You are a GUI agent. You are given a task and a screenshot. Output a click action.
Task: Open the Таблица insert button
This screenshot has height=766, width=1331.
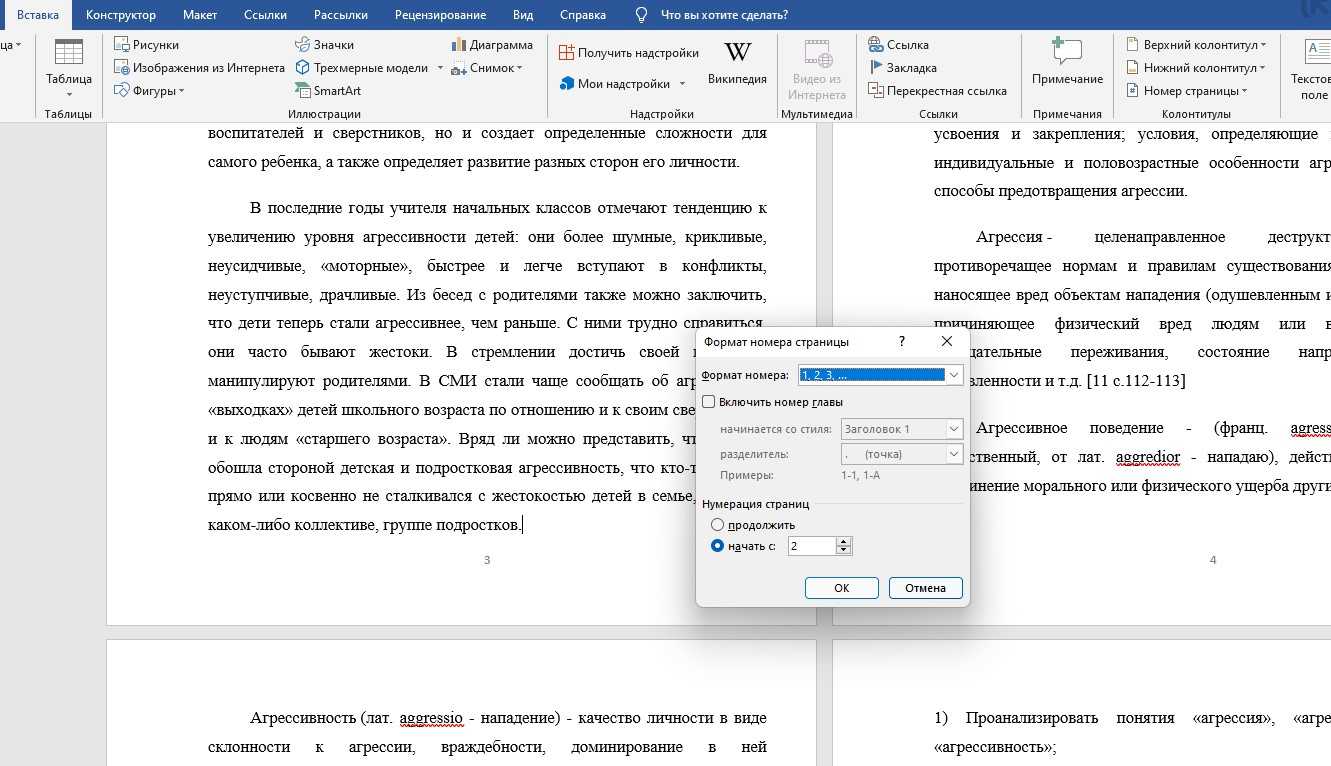pos(68,67)
